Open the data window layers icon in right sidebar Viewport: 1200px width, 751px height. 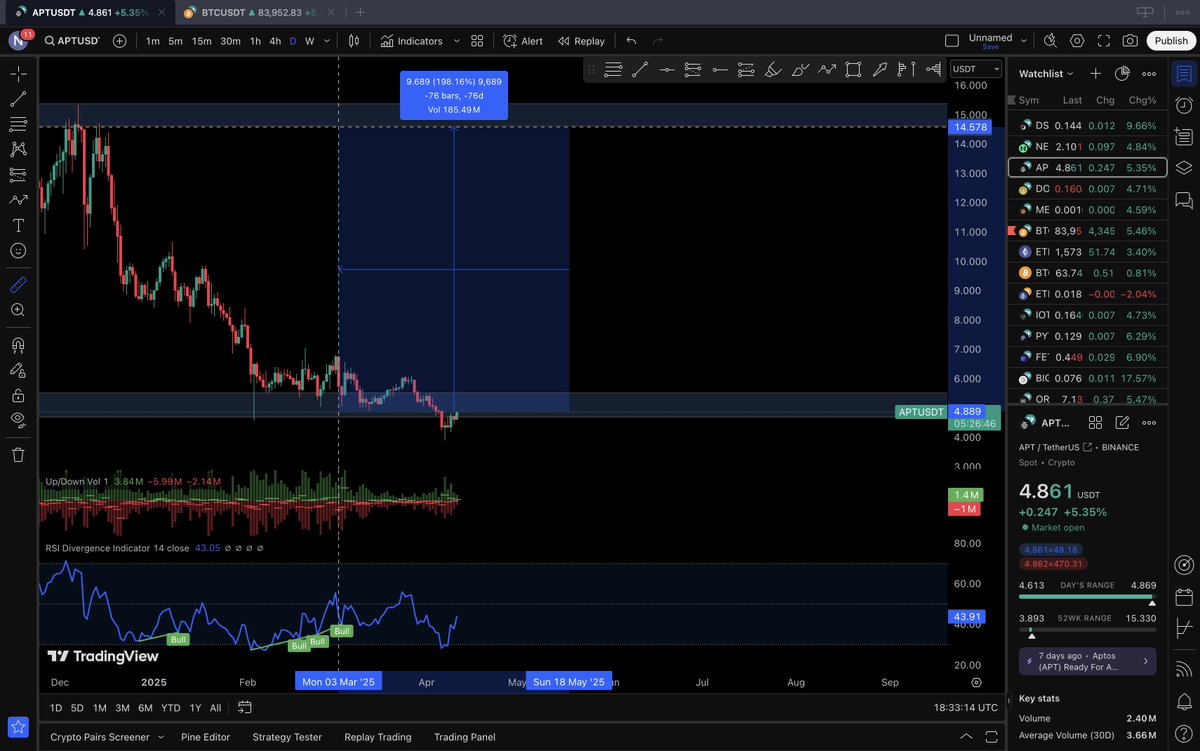(x=1184, y=167)
